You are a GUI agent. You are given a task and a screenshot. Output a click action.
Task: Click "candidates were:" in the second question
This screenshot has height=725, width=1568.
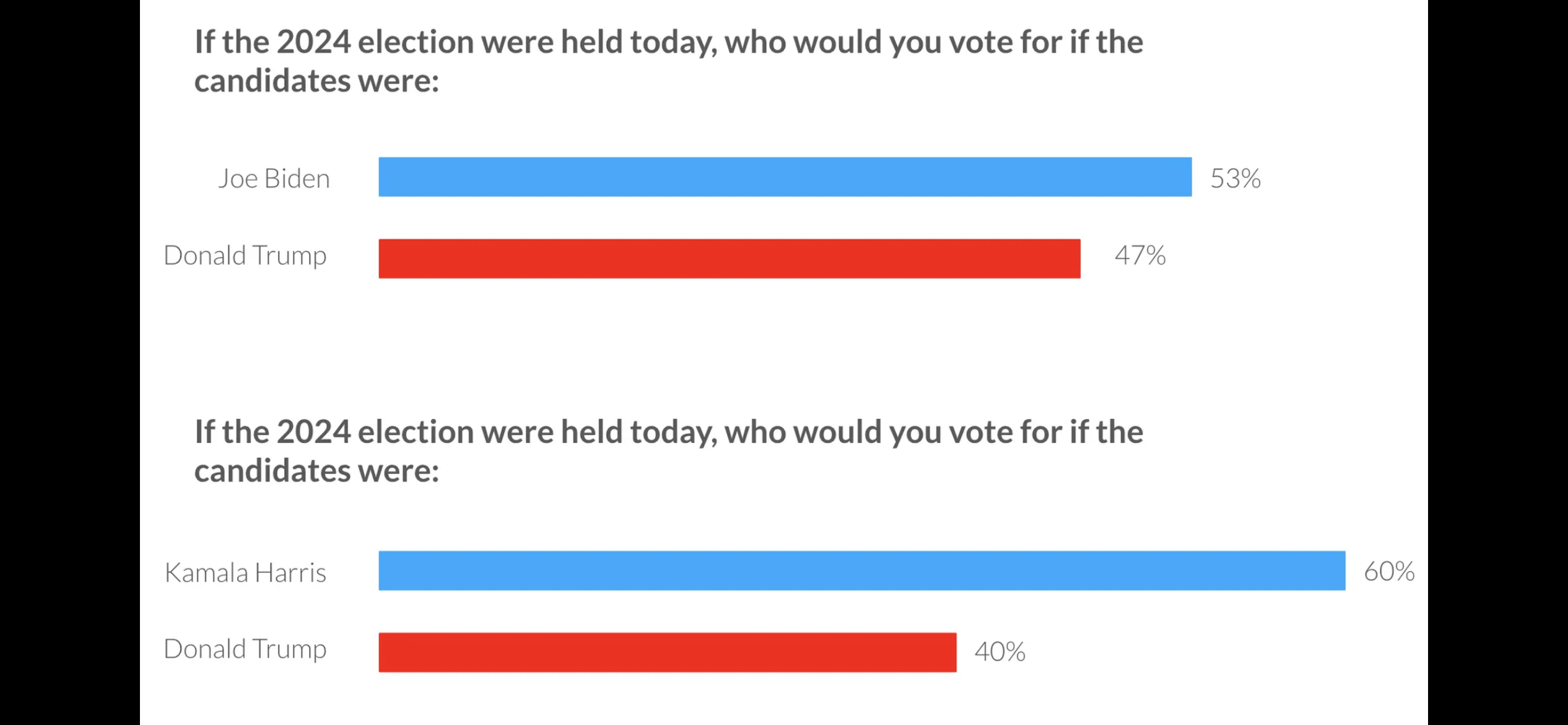[x=316, y=471]
